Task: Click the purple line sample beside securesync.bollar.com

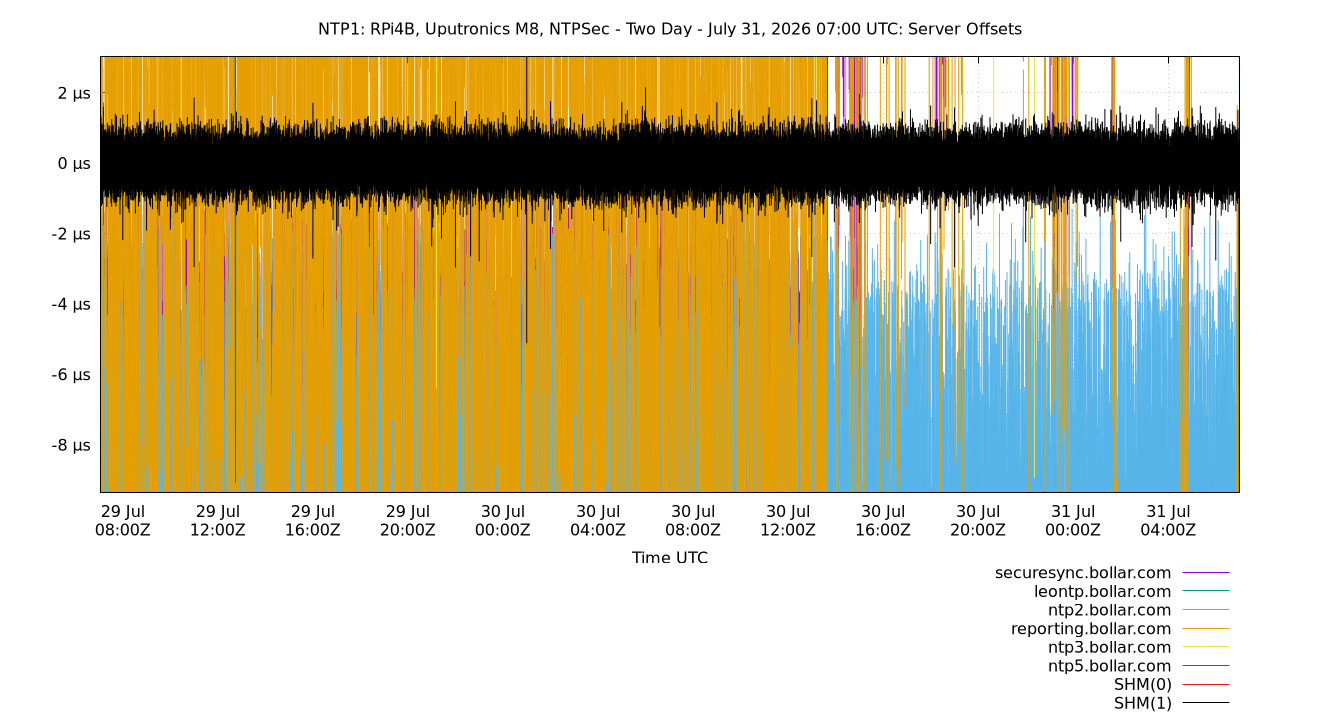Action: (x=1206, y=573)
